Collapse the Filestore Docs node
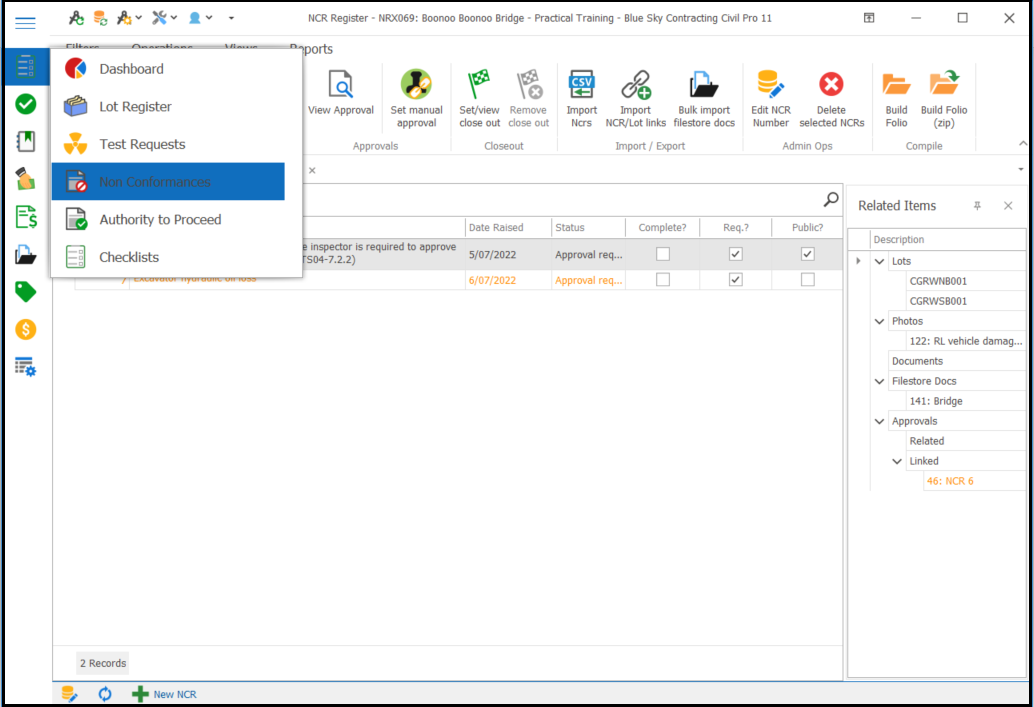This screenshot has height=707, width=1034. (x=879, y=382)
